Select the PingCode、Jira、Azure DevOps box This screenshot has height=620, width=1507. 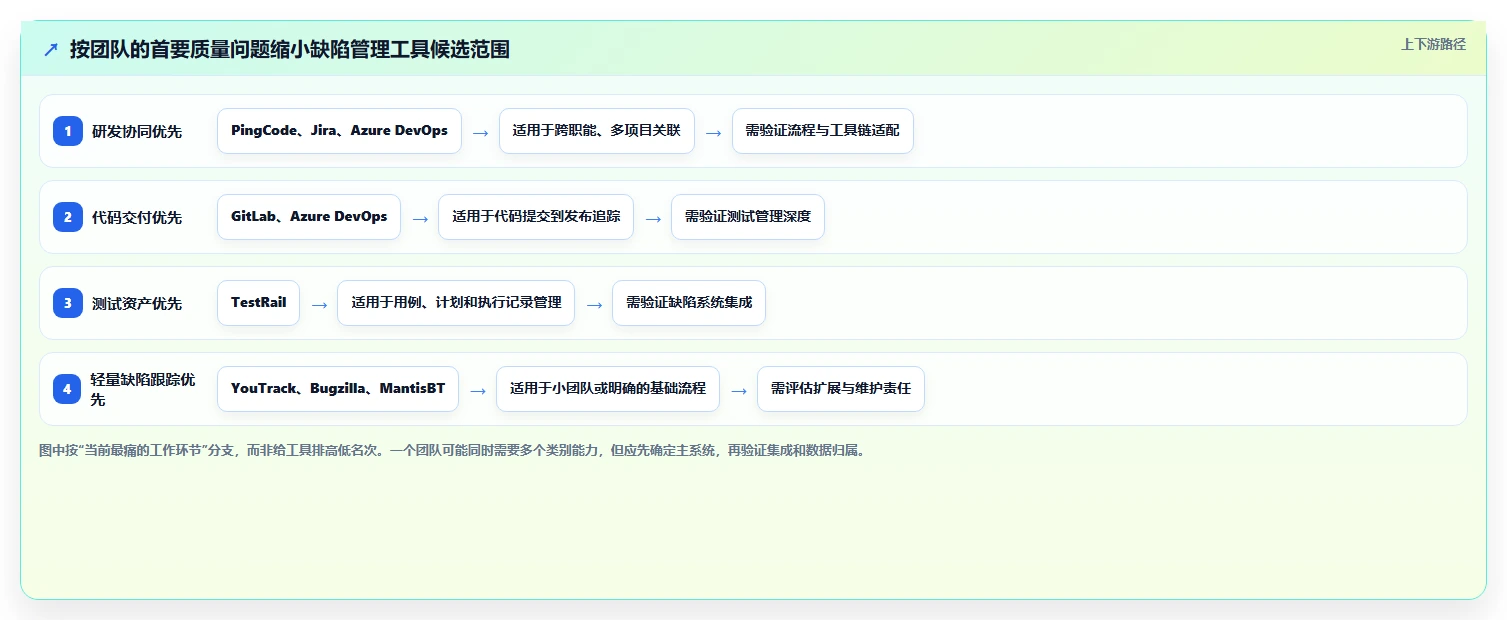(x=339, y=131)
